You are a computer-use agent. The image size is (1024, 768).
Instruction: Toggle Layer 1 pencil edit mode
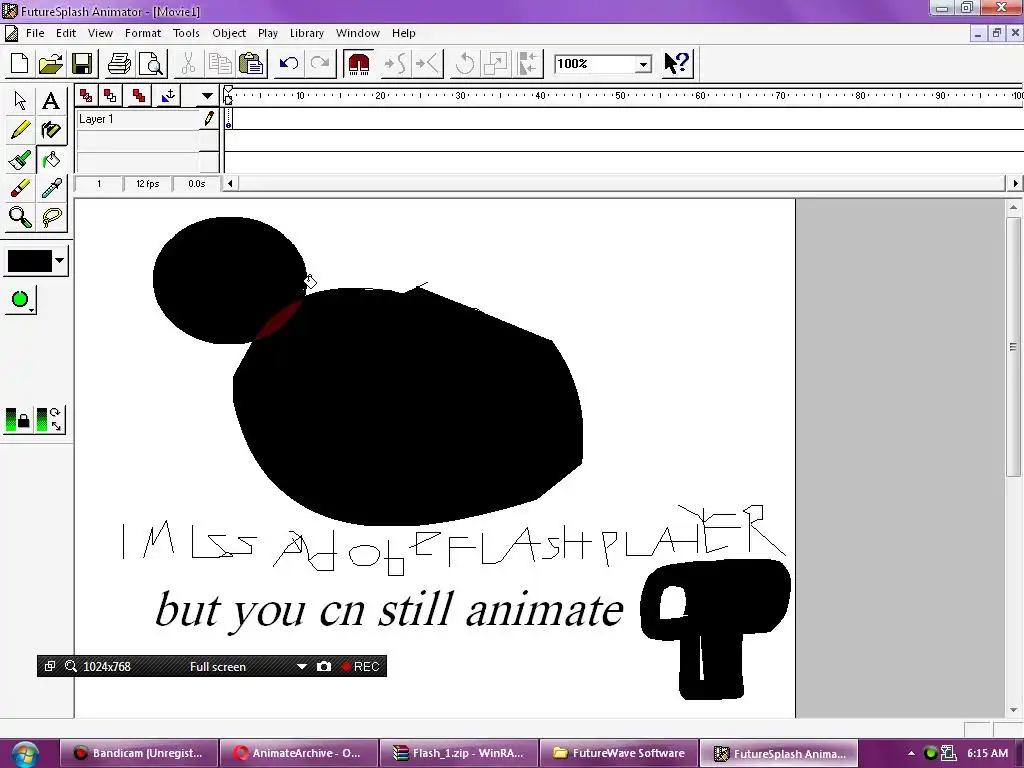(209, 119)
